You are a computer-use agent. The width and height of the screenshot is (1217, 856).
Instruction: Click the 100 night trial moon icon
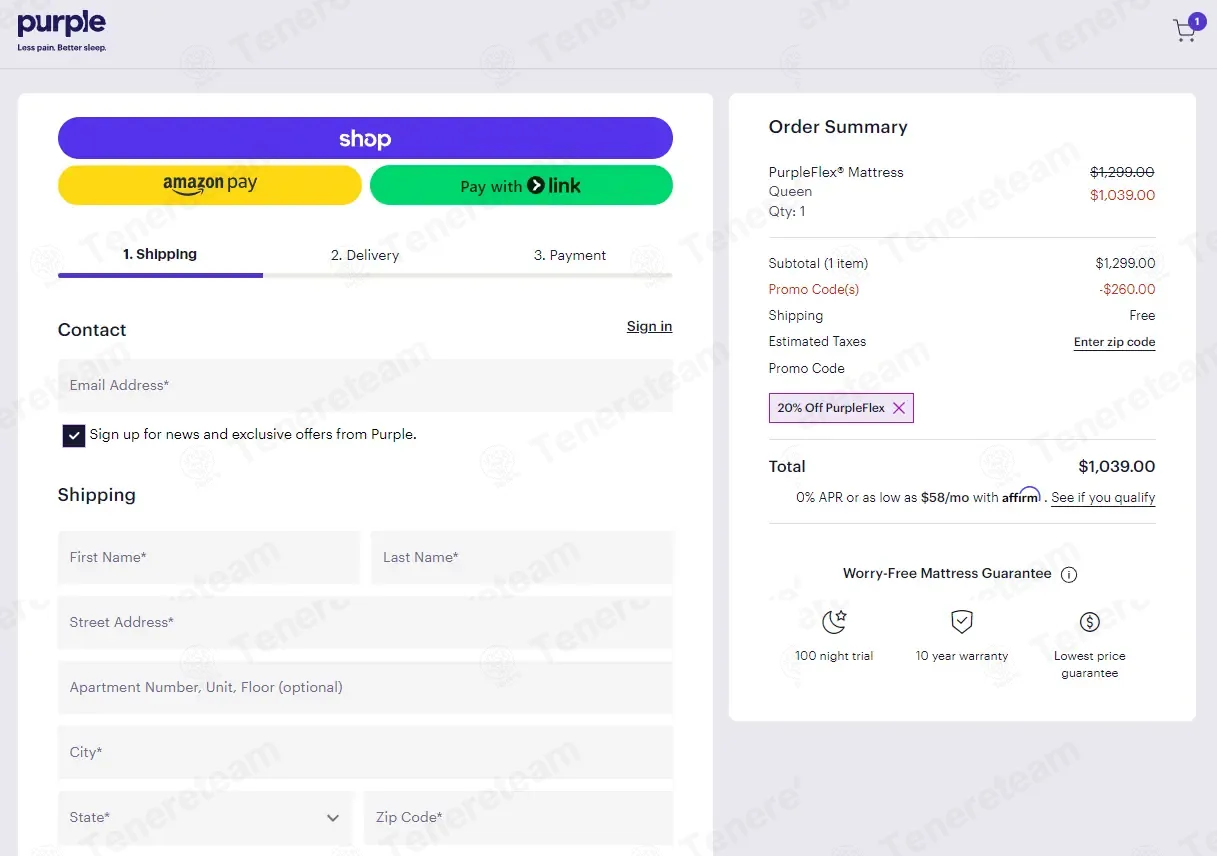[834, 622]
